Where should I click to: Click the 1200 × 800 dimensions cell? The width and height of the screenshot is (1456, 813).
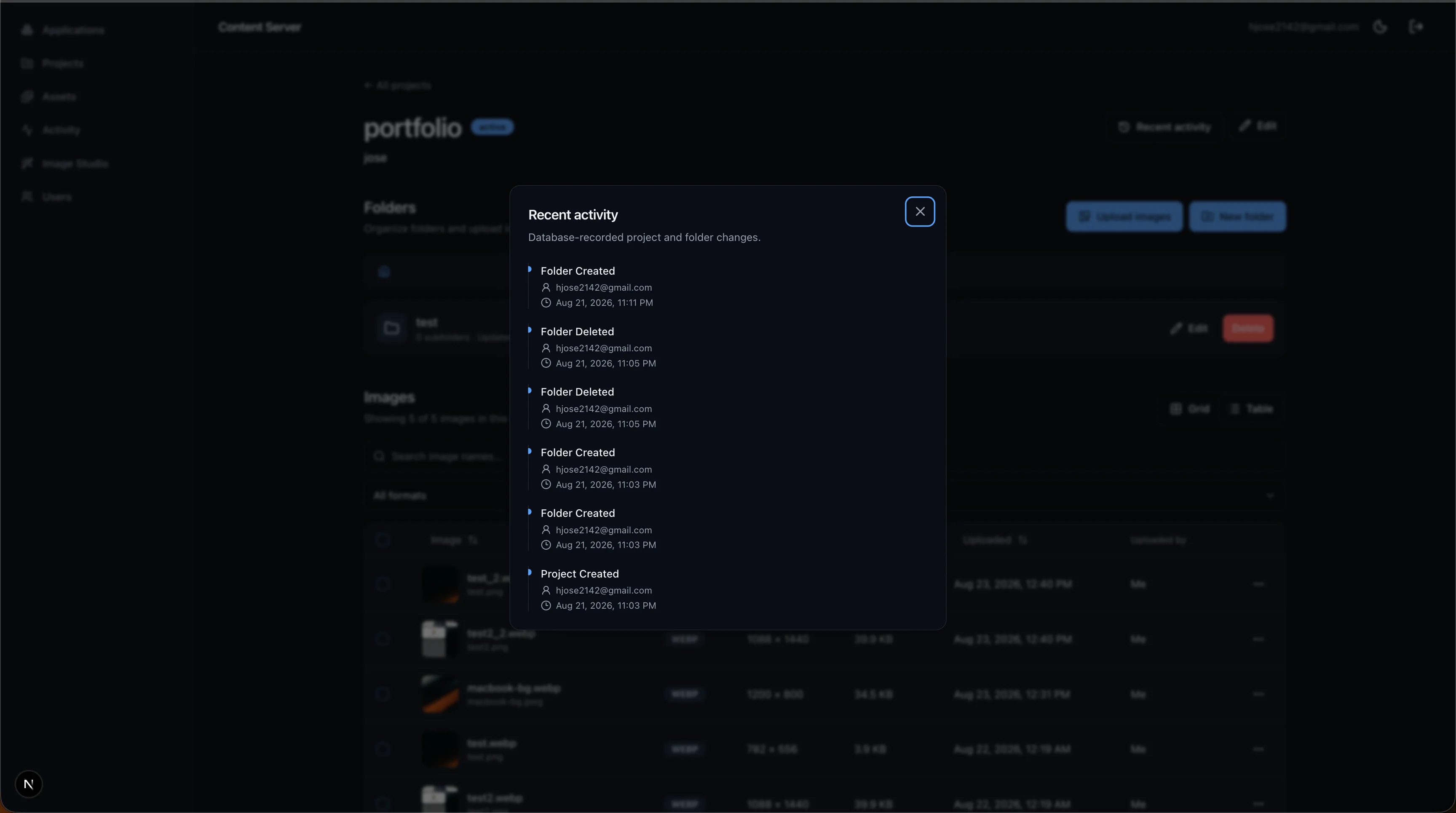775,693
